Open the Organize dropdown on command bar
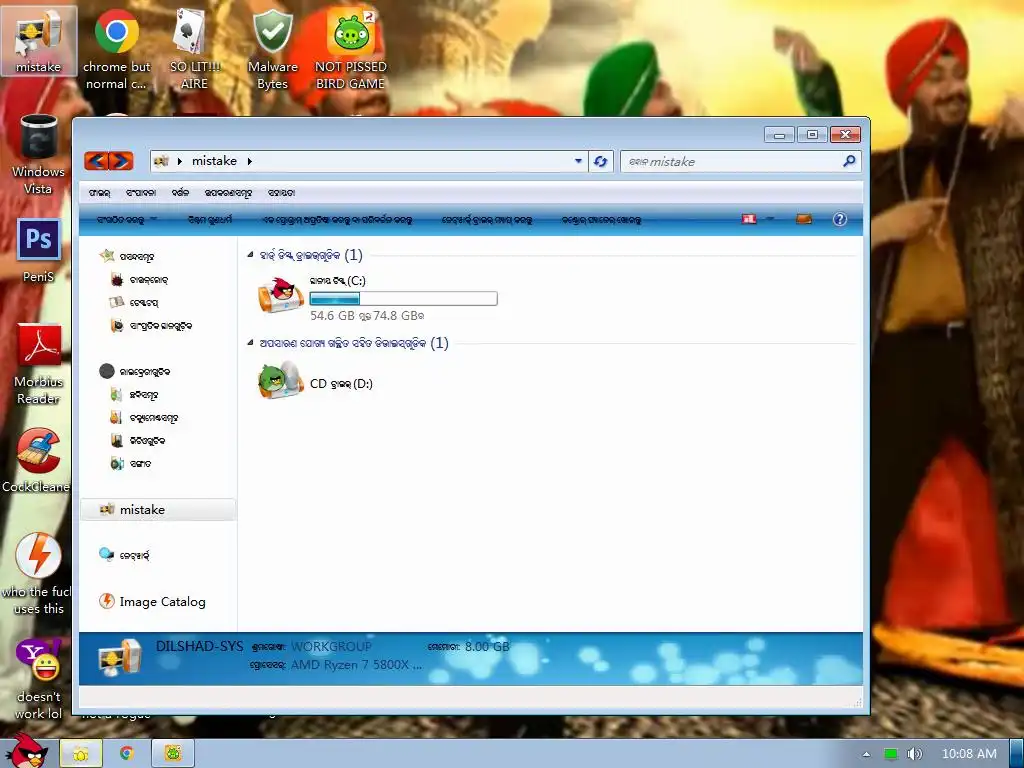Viewport: 1024px width, 768px height. click(x=126, y=219)
